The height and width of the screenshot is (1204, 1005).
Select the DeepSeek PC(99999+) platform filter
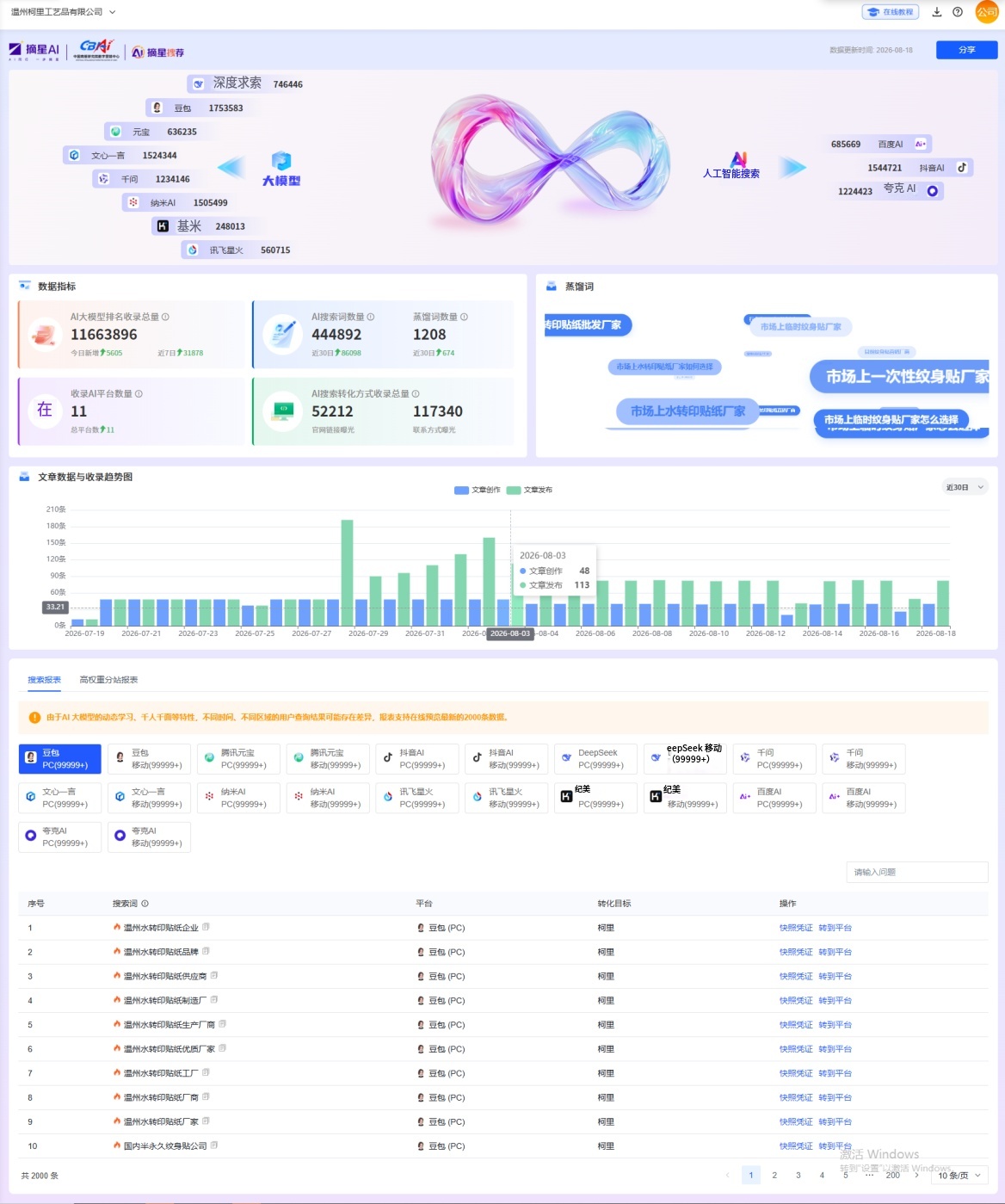tap(595, 759)
